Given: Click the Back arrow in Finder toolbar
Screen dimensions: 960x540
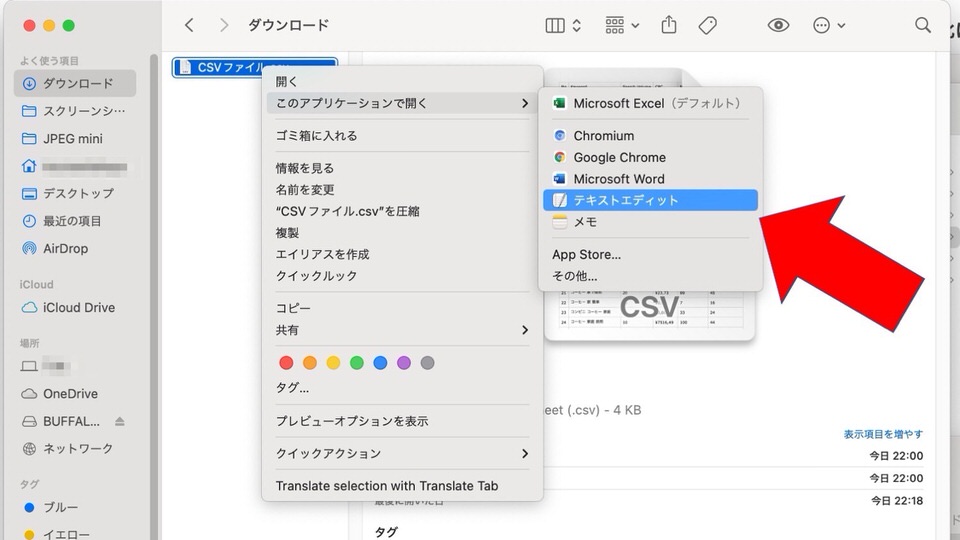Looking at the screenshot, I should (x=190, y=26).
